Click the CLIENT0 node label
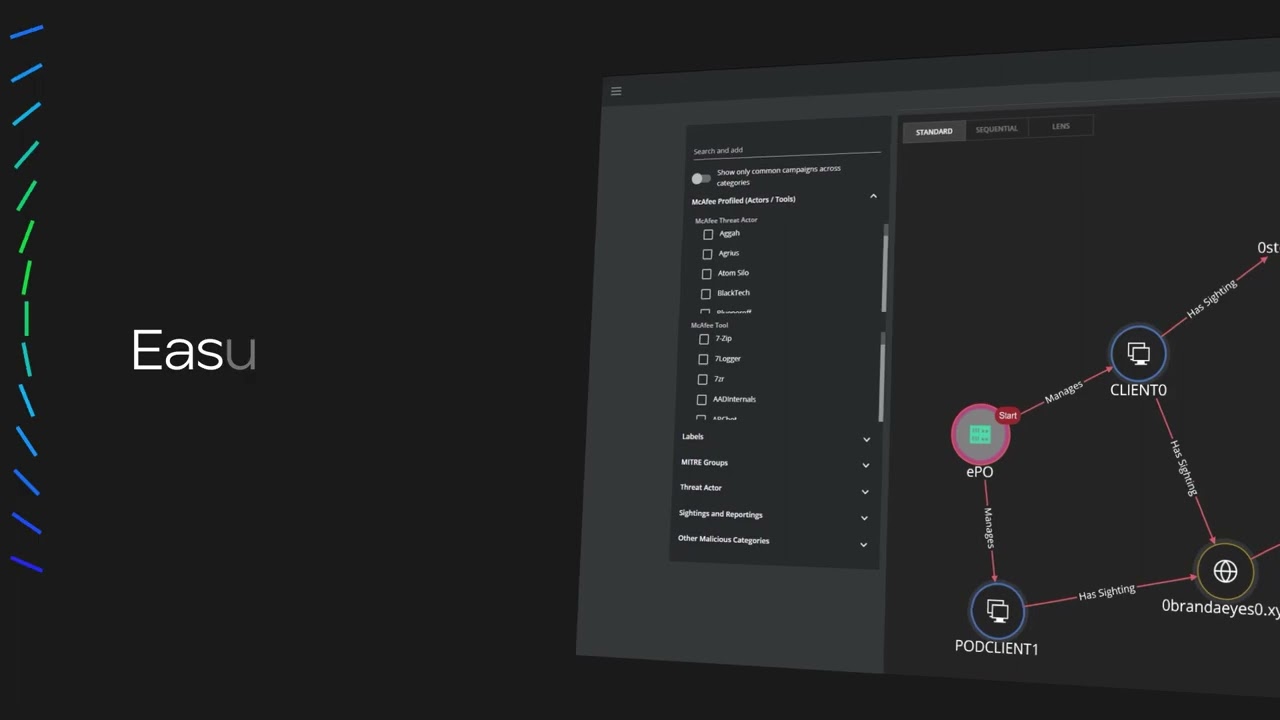 coord(1138,390)
